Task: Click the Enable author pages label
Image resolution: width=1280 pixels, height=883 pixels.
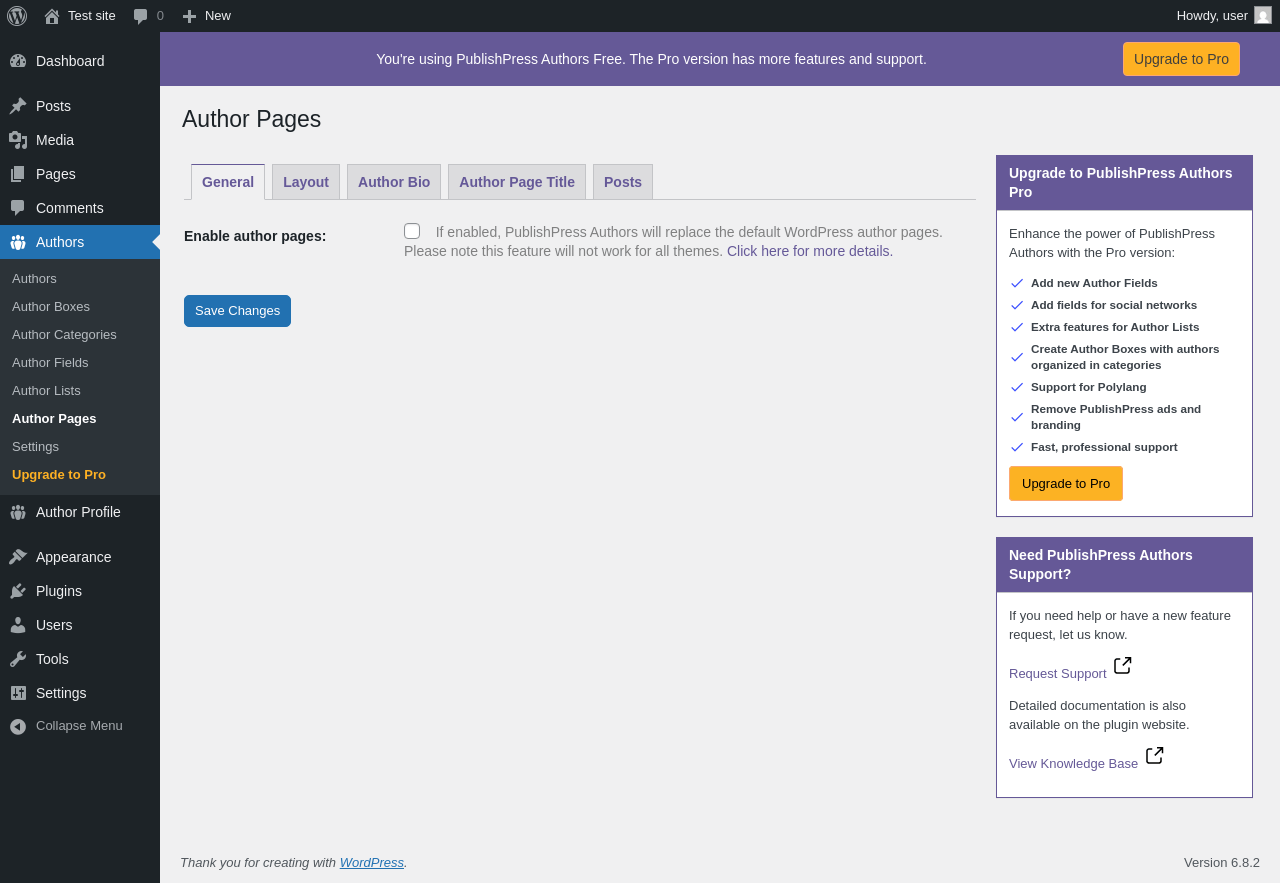Action: click(255, 236)
